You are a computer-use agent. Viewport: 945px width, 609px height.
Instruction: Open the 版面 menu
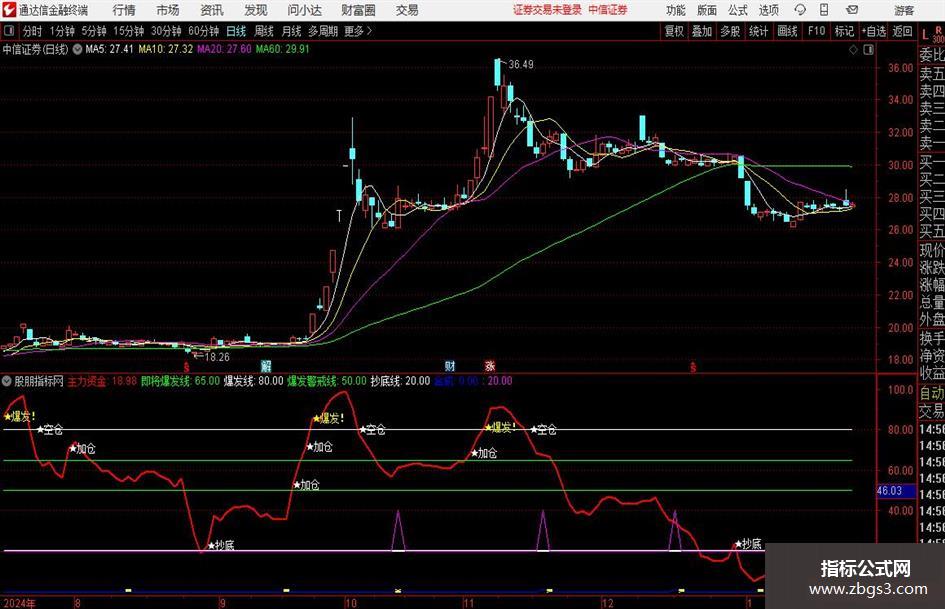pos(706,10)
